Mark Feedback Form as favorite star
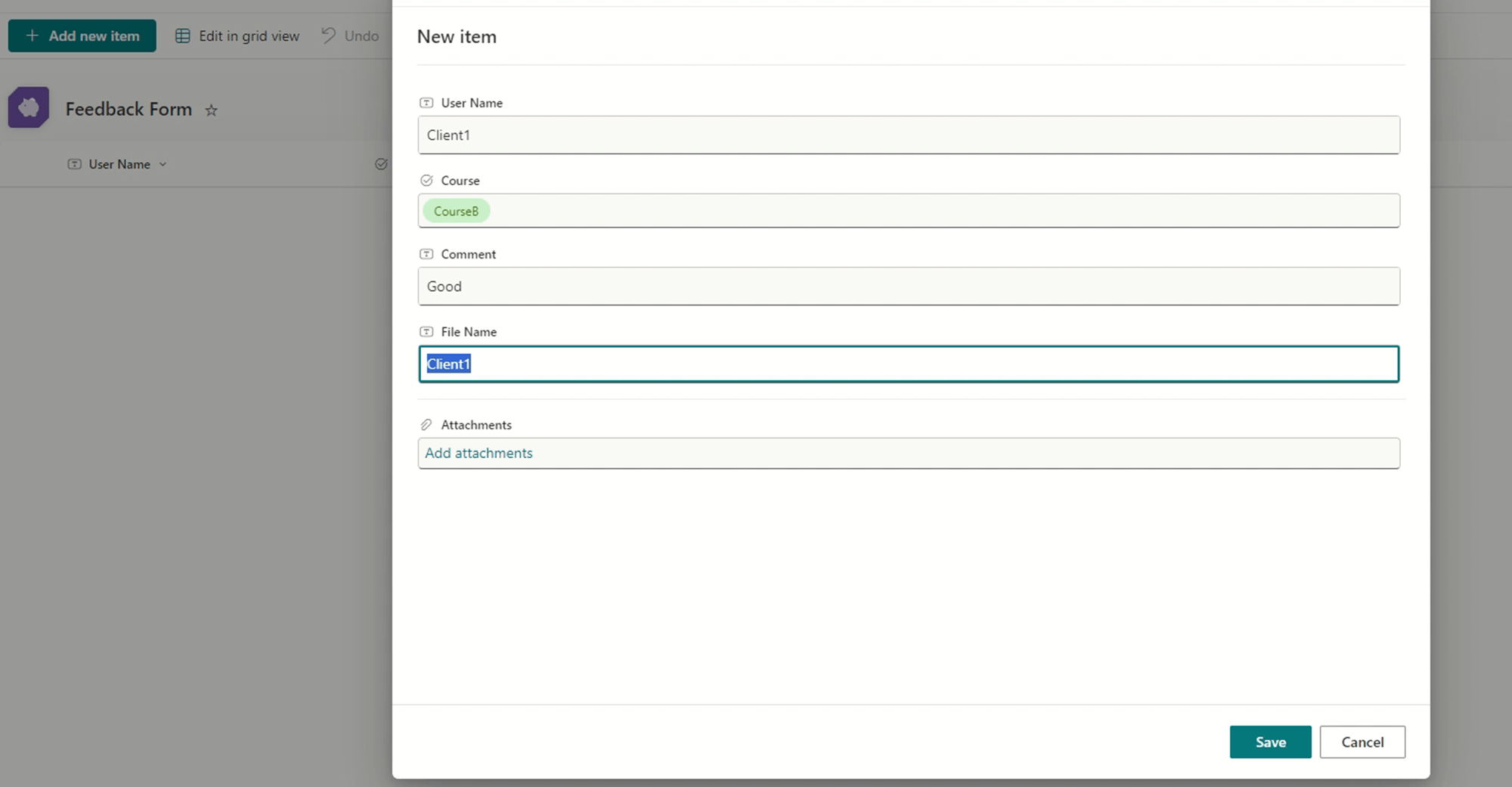This screenshot has height=787, width=1512. pyautogui.click(x=212, y=110)
